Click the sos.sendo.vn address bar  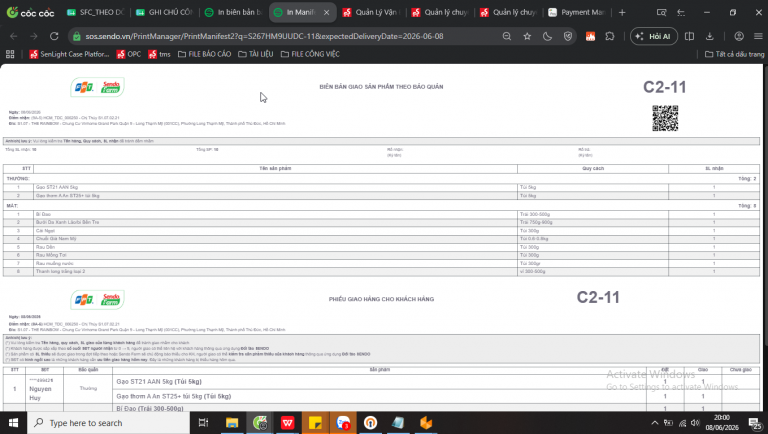pyautogui.click(x=264, y=36)
